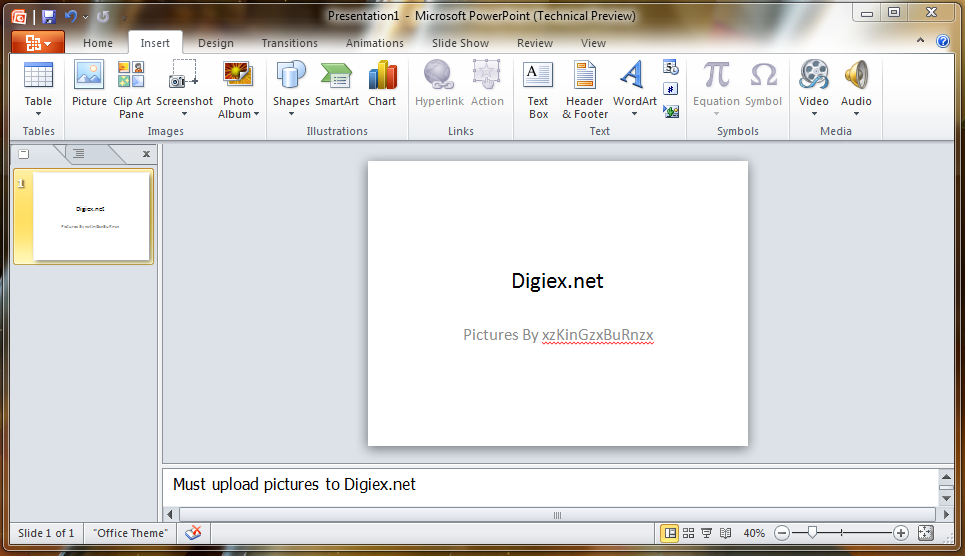Click the Action button in Links
Screen dimensions: 965x556
487,83
